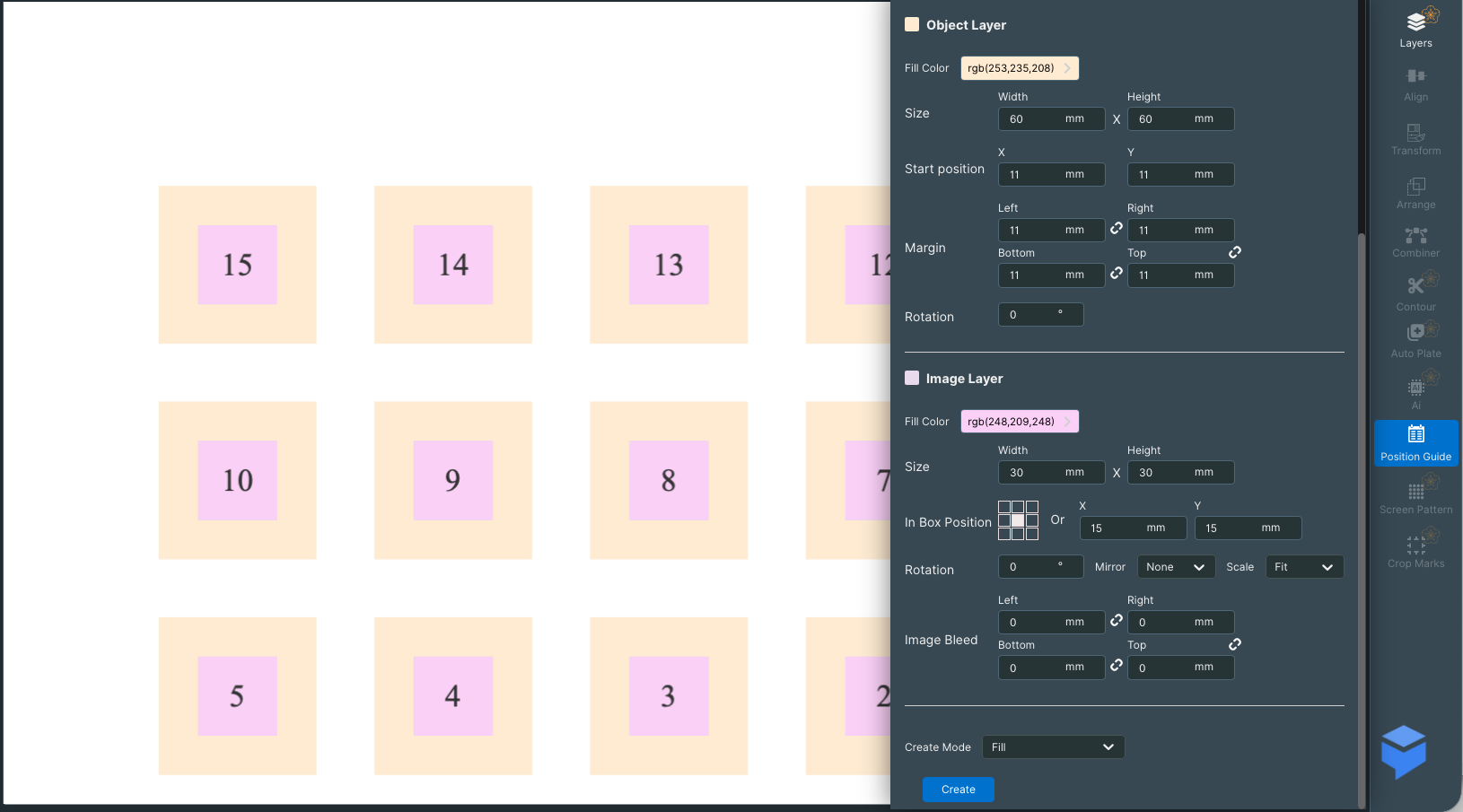The height and width of the screenshot is (812, 1463).
Task: Edit Image Layer Height field
Action: (x=1180, y=473)
